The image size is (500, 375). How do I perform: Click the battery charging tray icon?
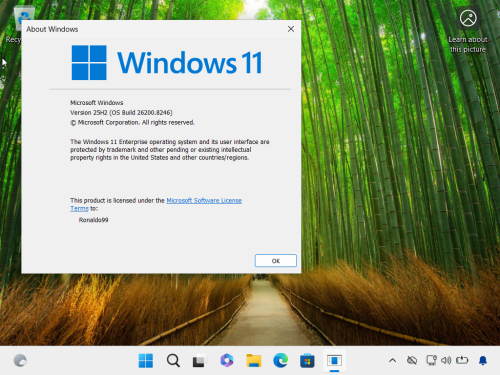click(x=462, y=360)
